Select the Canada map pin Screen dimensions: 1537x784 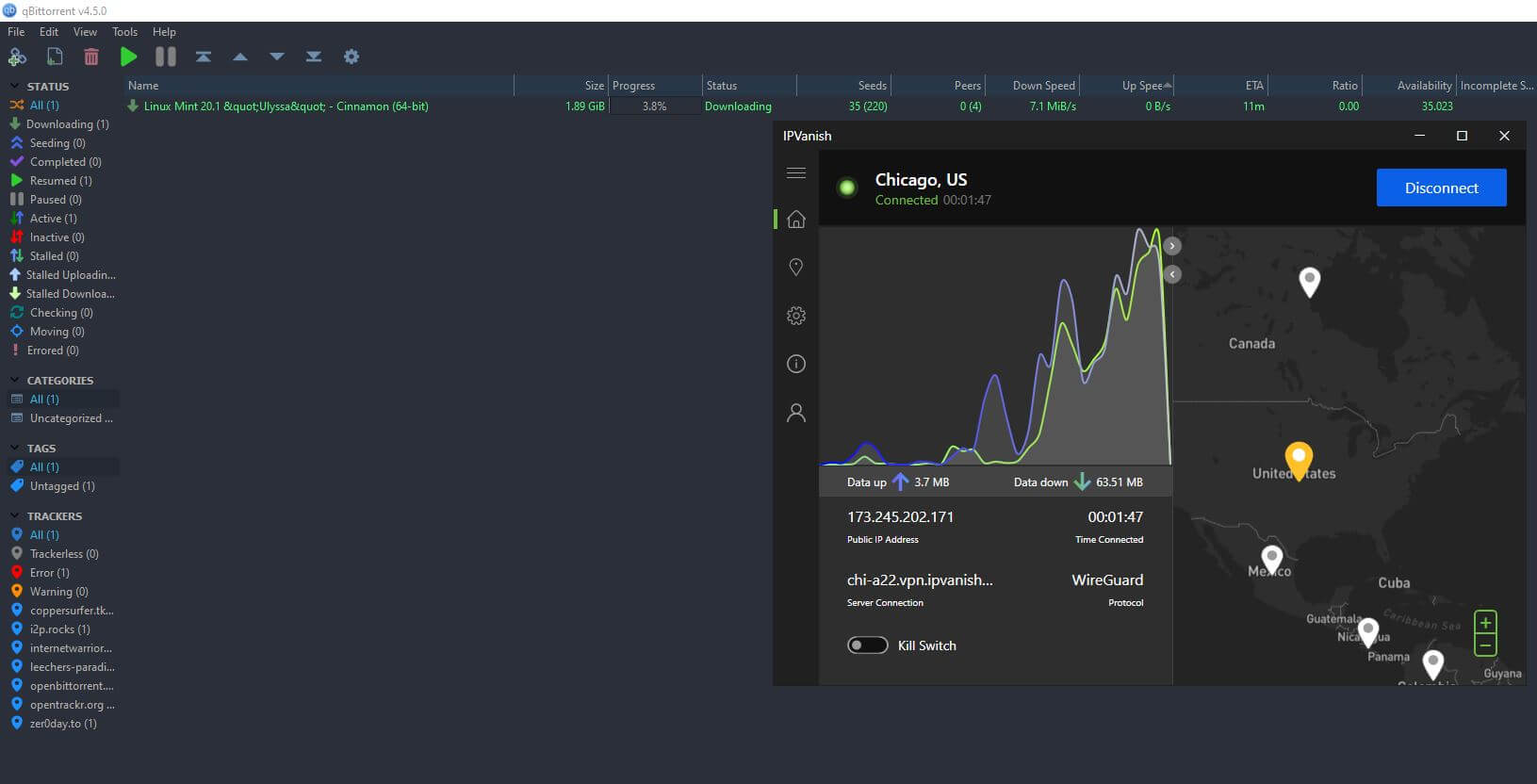(1310, 281)
